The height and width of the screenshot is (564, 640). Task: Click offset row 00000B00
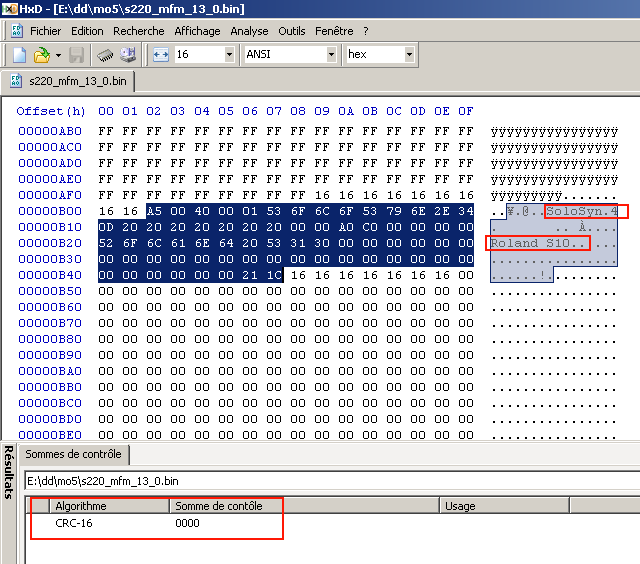point(50,211)
